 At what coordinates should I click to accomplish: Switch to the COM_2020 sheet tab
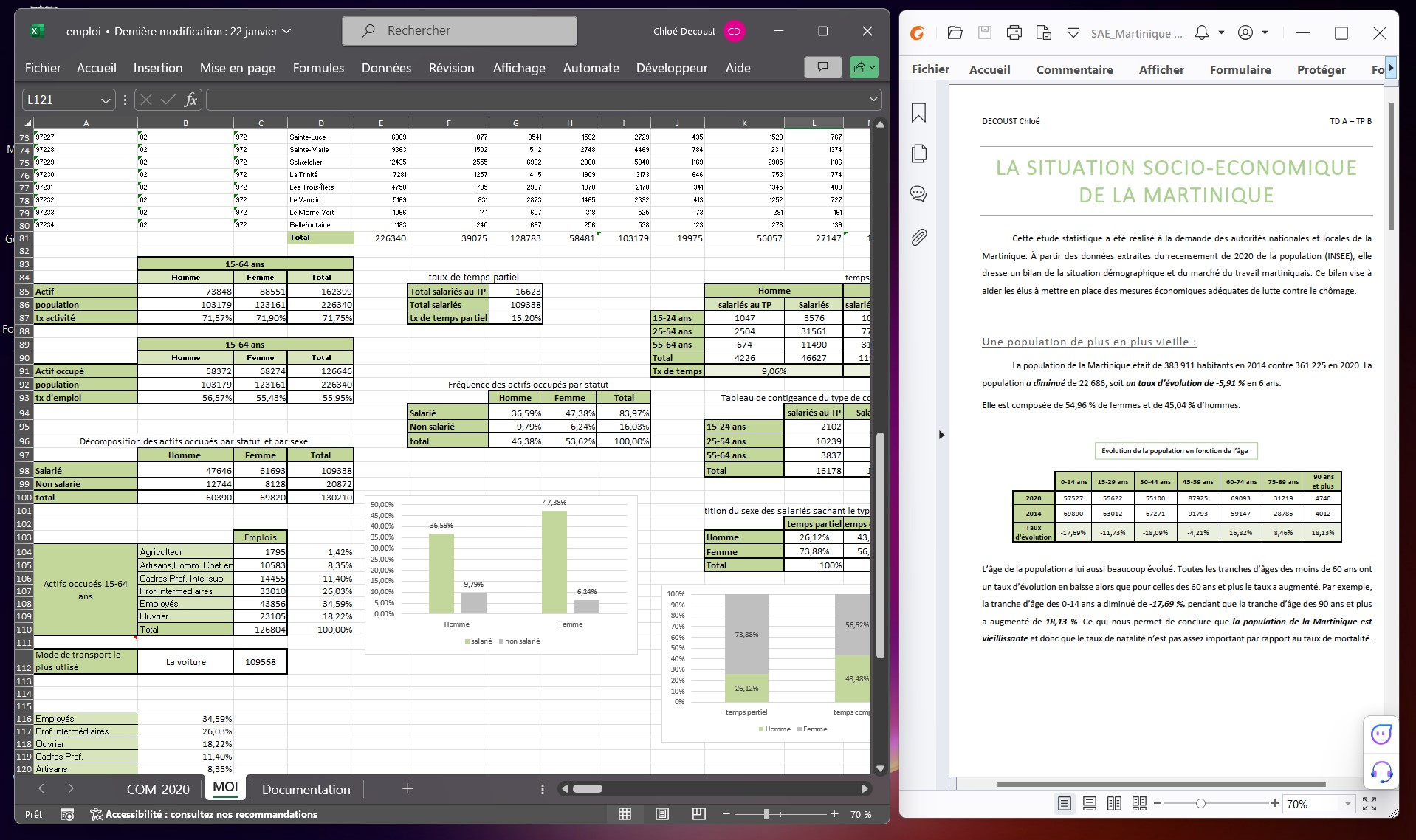click(x=158, y=789)
